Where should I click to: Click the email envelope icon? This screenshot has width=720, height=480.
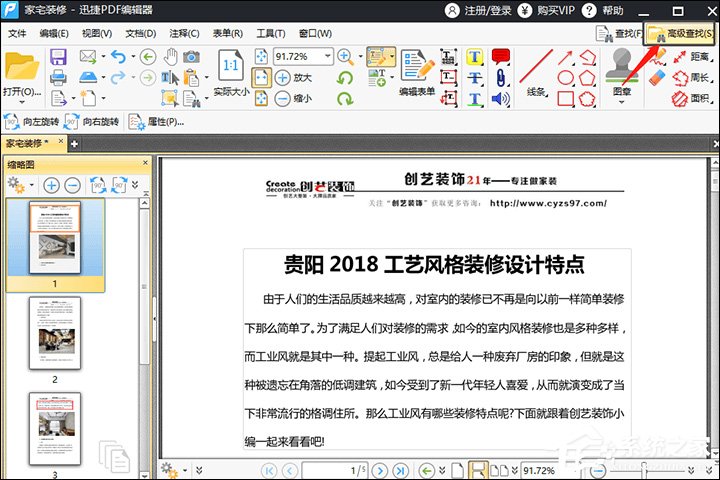click(88, 56)
